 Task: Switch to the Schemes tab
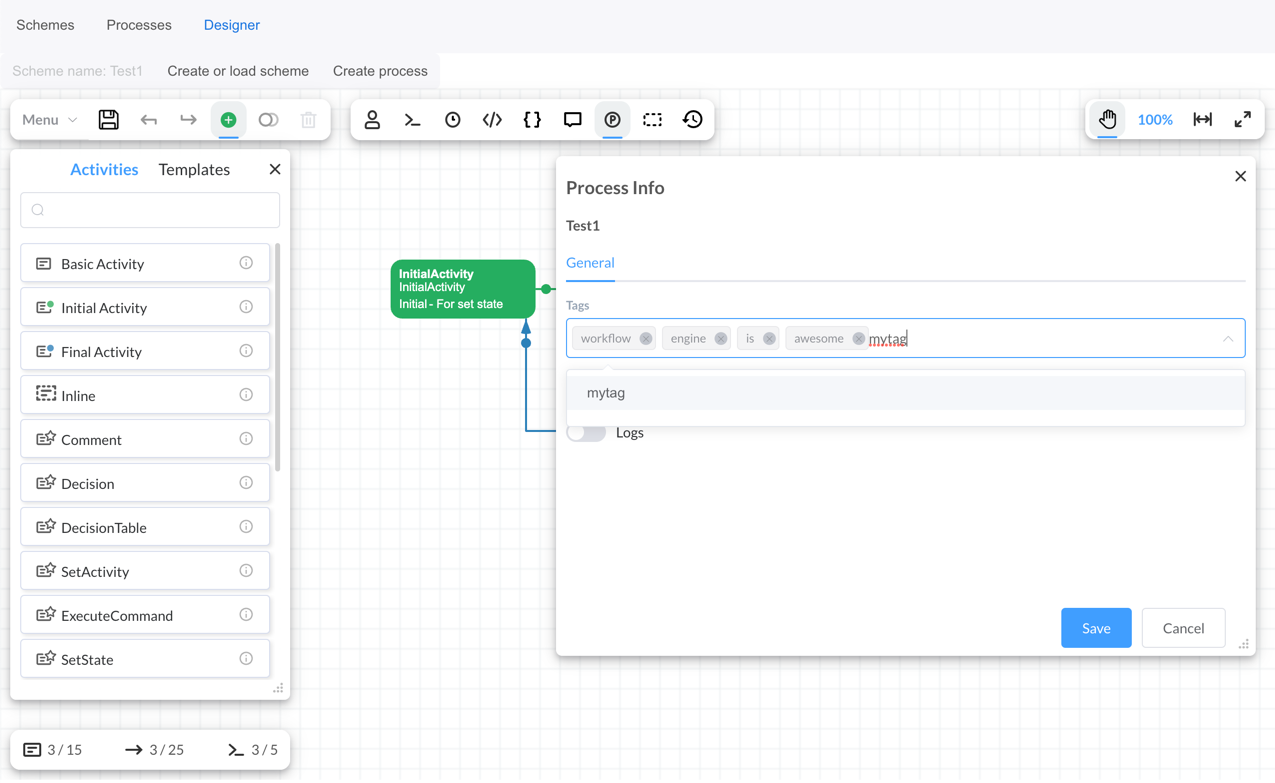45,25
